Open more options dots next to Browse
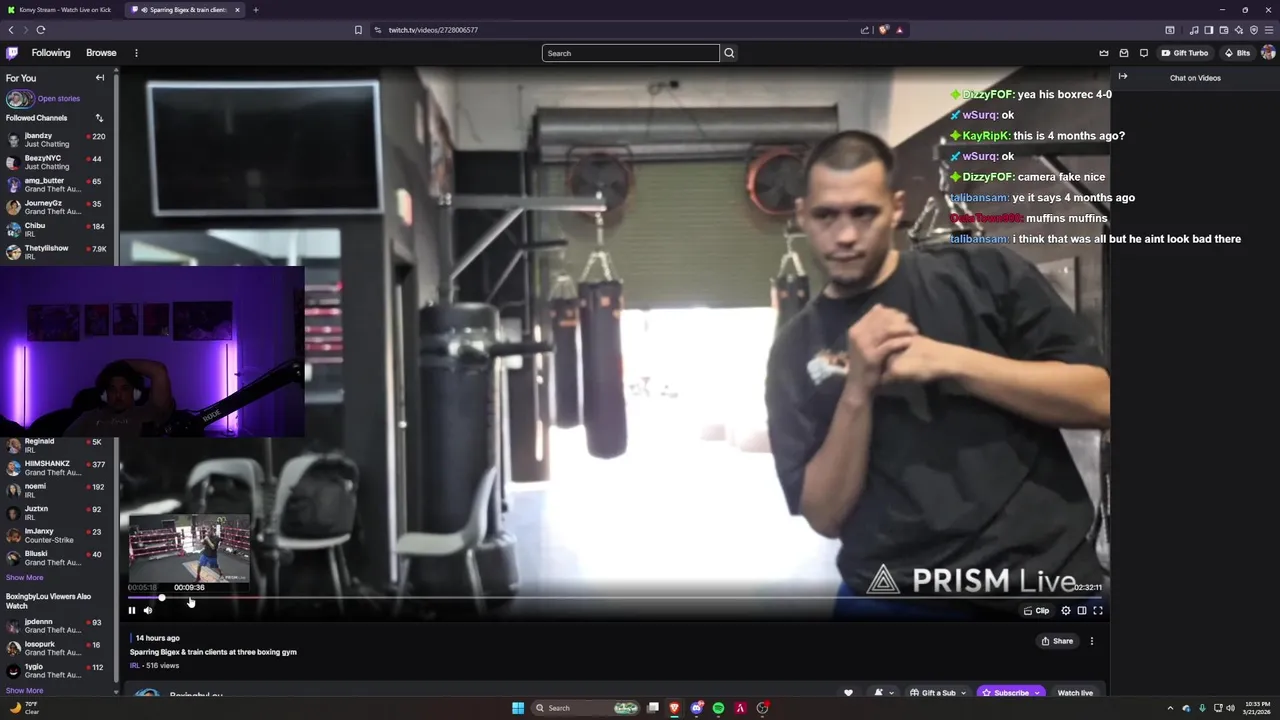 [136, 53]
